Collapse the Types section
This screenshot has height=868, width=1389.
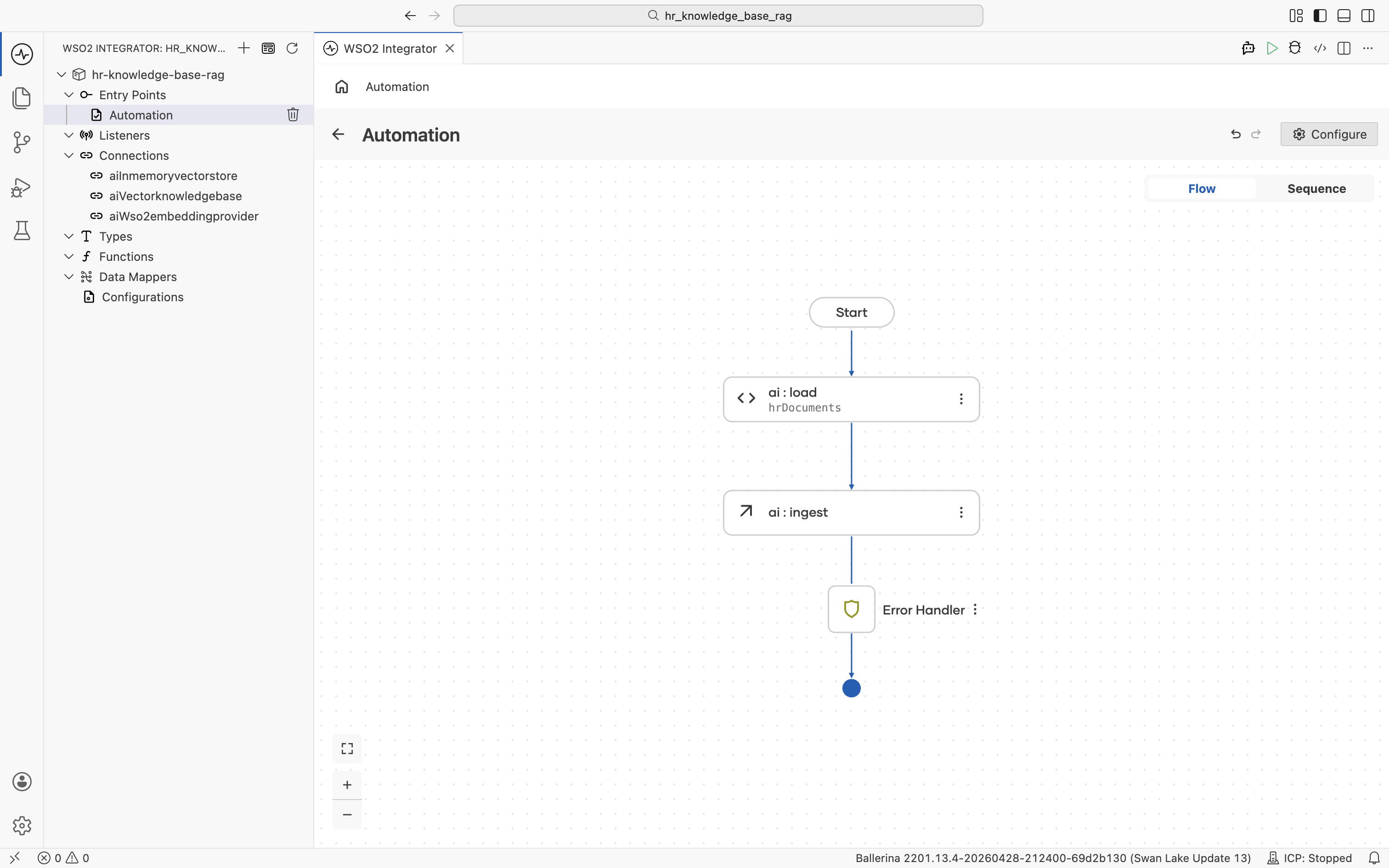coord(69,237)
